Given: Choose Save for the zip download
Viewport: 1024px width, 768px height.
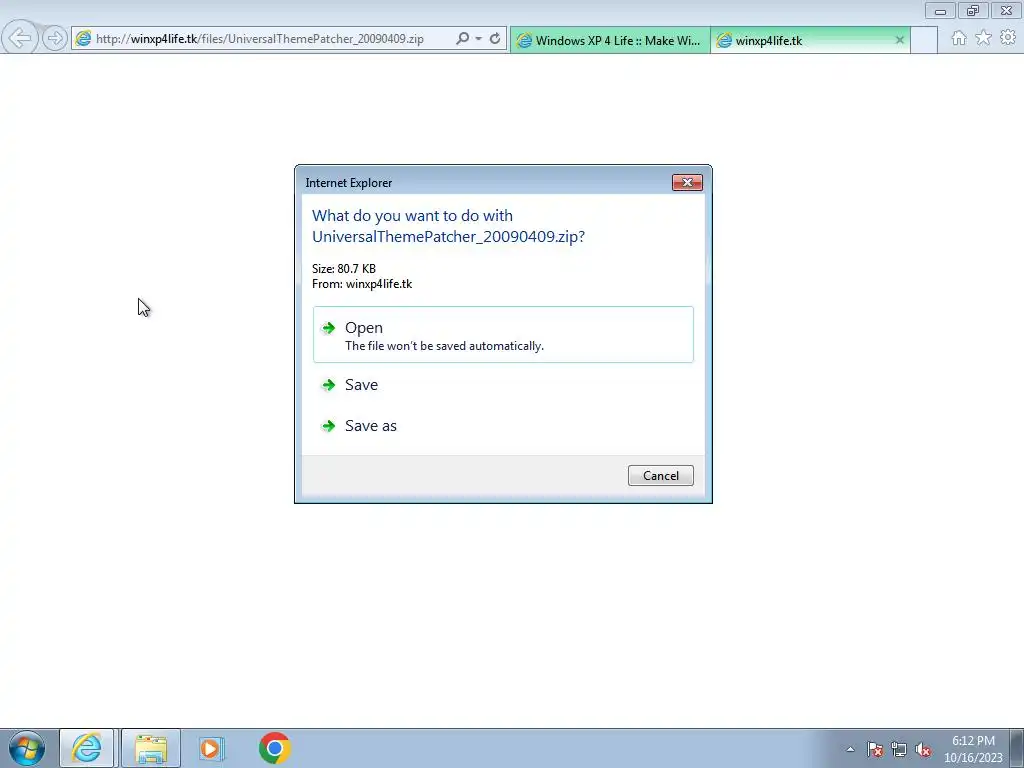Looking at the screenshot, I should coord(503,385).
